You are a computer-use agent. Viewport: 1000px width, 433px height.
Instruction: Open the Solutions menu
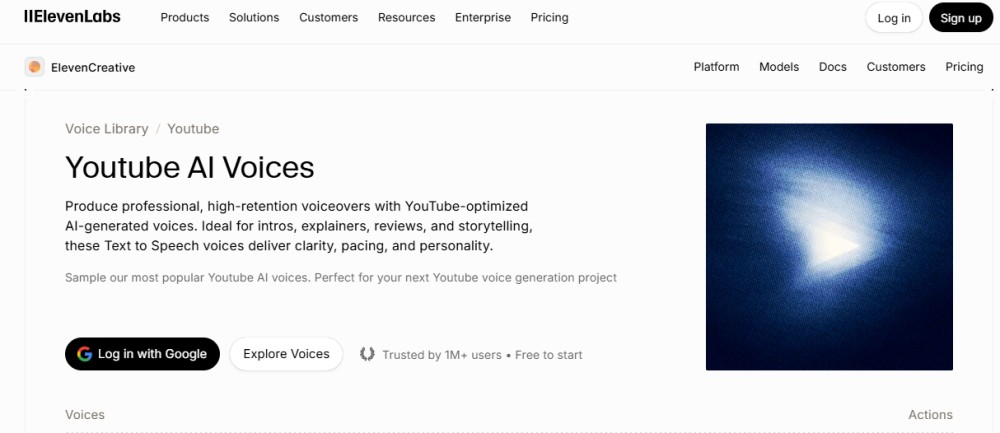coord(254,18)
